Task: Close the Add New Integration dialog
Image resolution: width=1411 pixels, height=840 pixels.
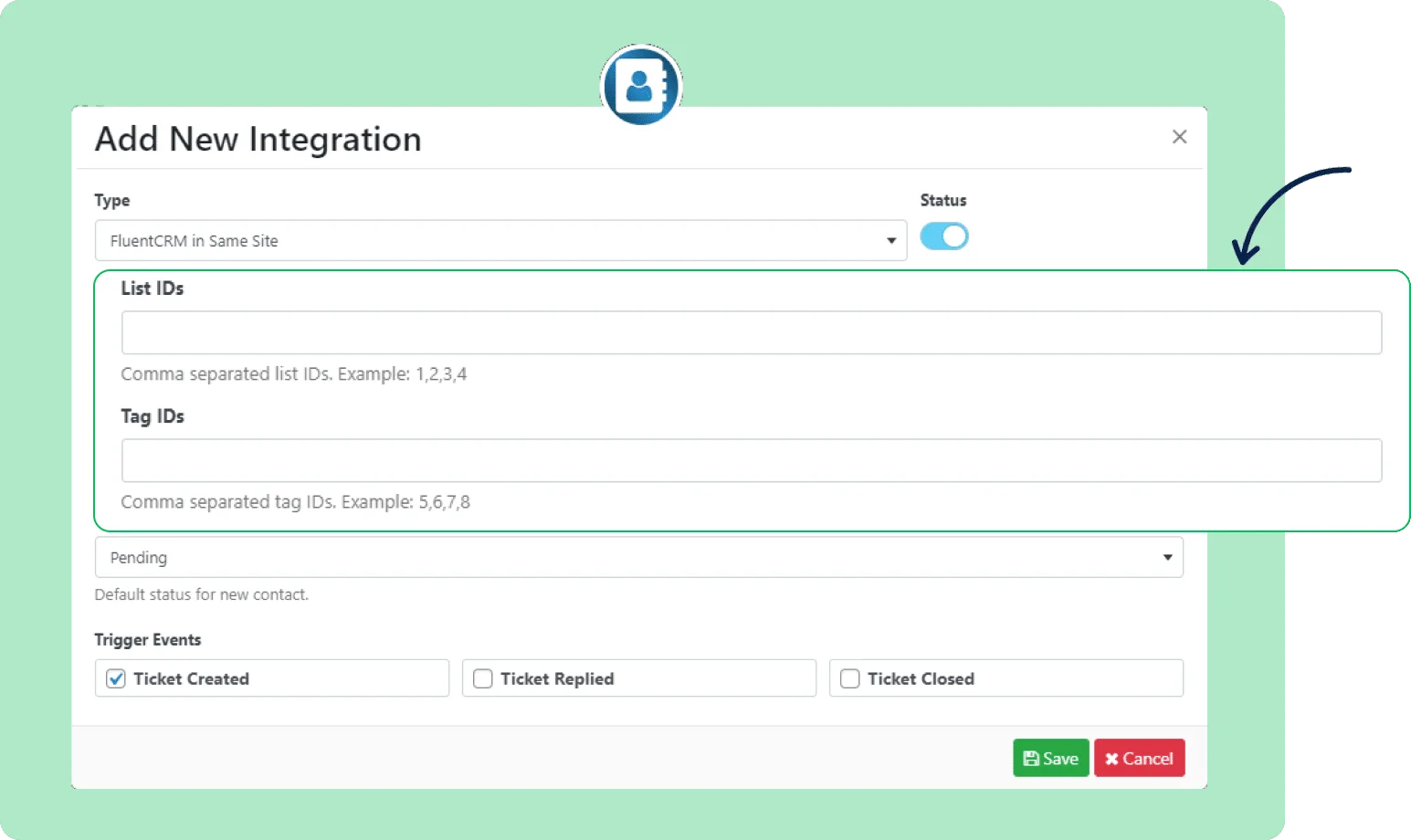Action: click(1179, 137)
